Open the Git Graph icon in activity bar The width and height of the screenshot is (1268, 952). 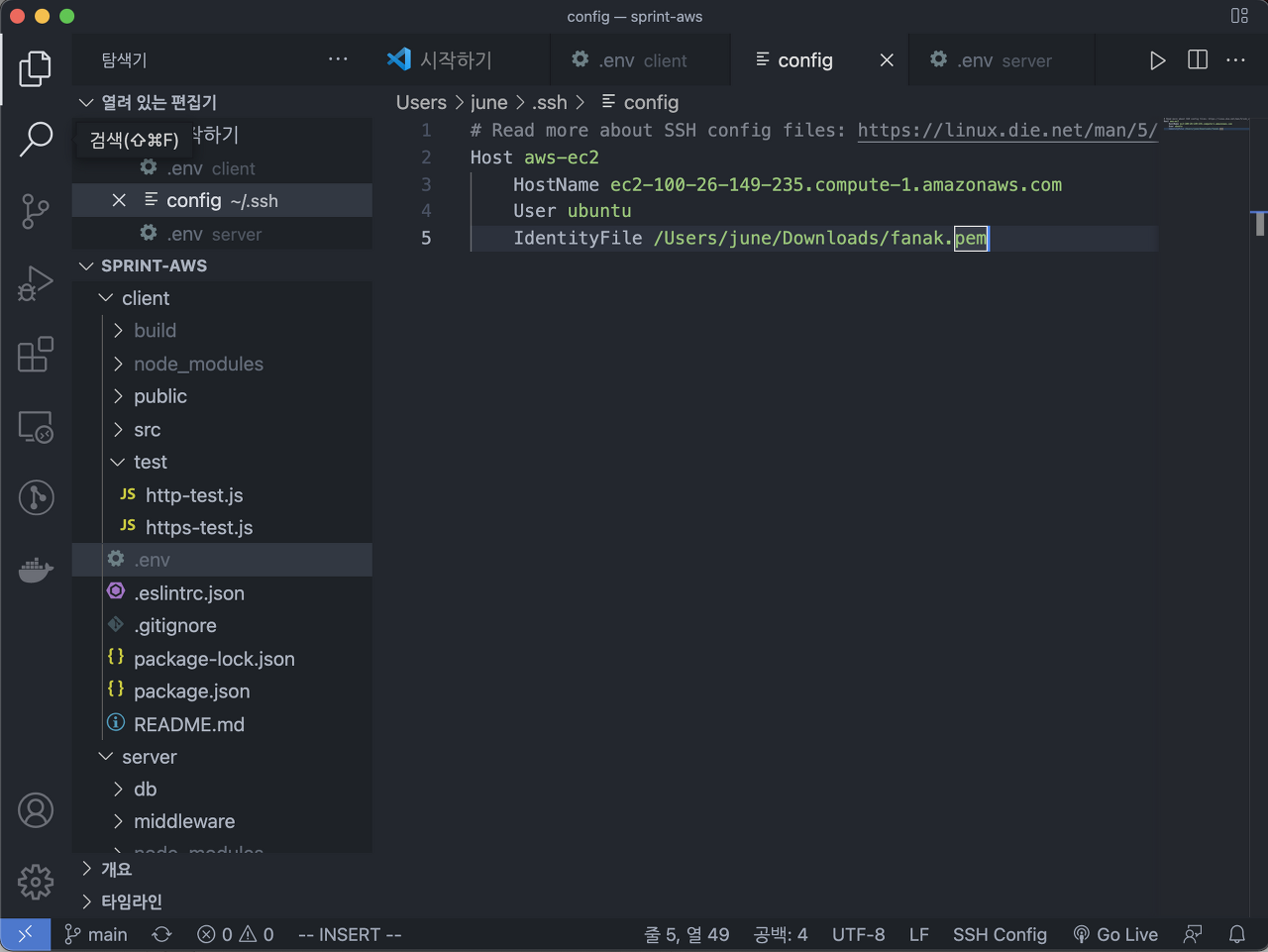[x=36, y=497]
